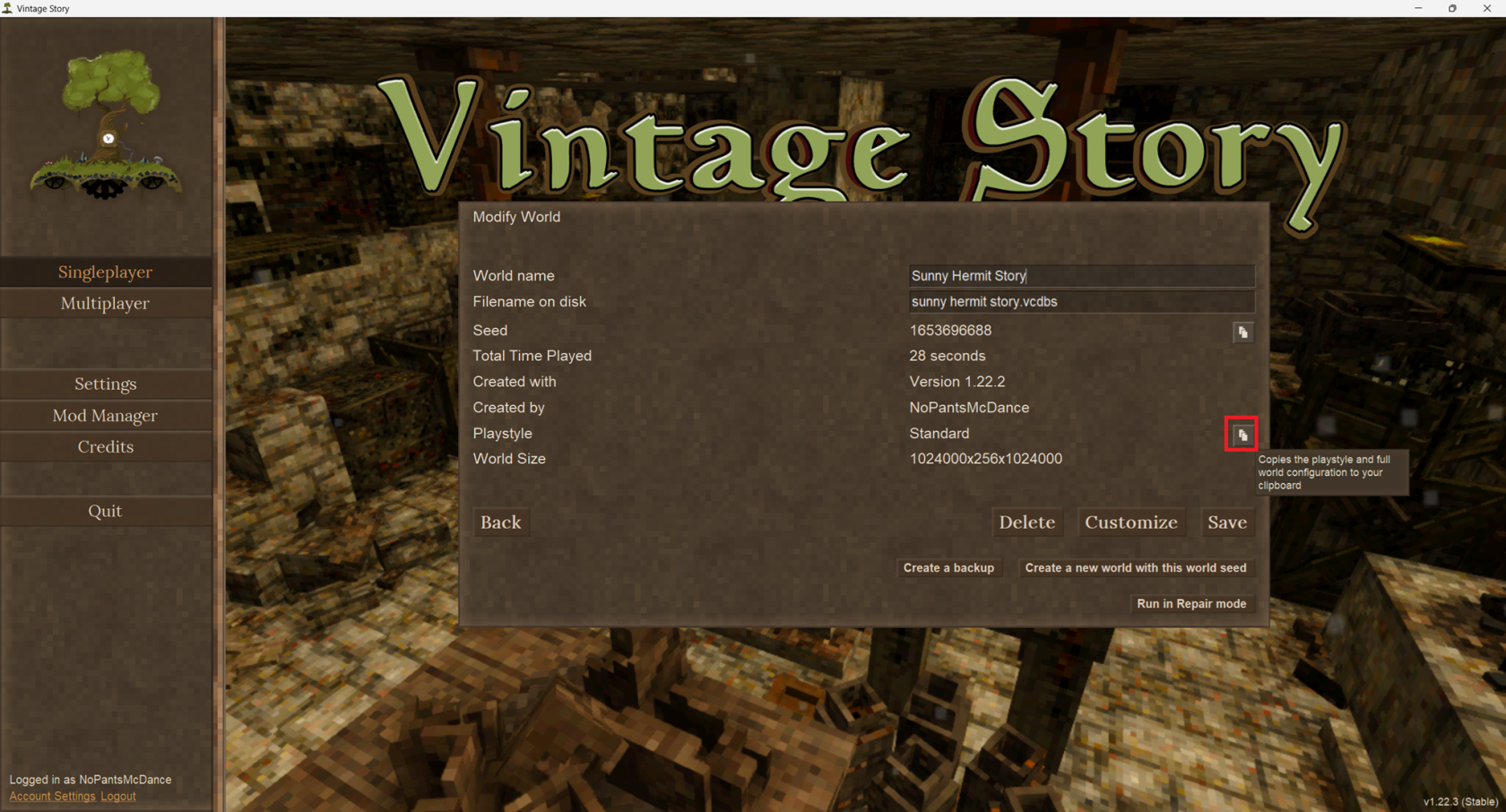
Task: Close the Vintage Story window
Action: (x=1487, y=8)
